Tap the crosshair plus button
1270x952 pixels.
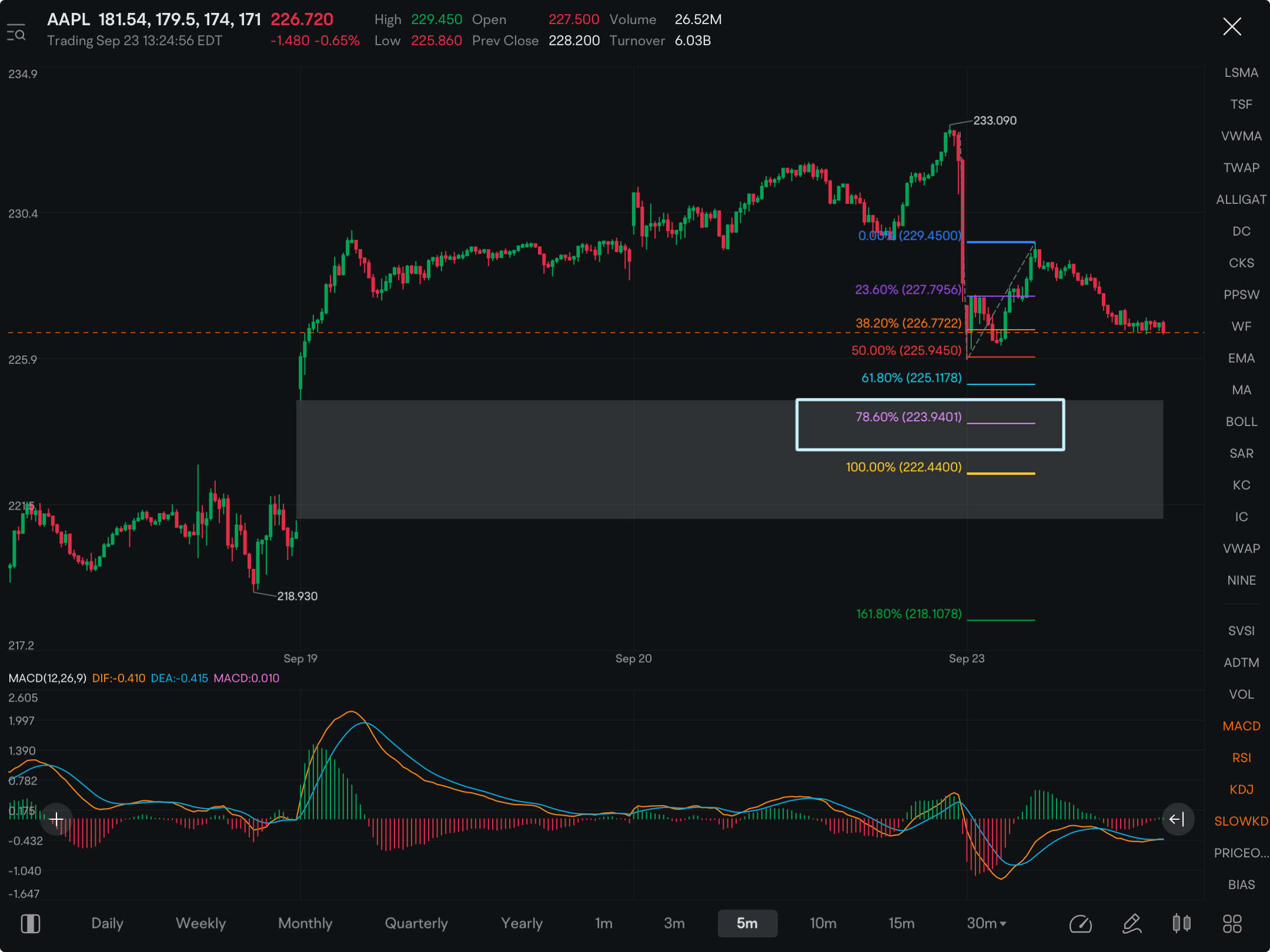point(56,819)
